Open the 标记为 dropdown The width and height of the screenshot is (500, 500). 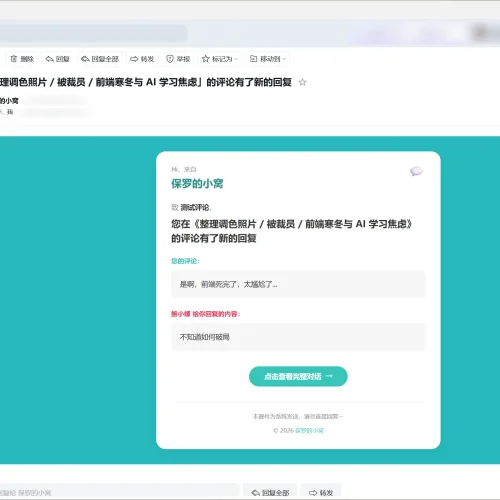tap(220, 59)
